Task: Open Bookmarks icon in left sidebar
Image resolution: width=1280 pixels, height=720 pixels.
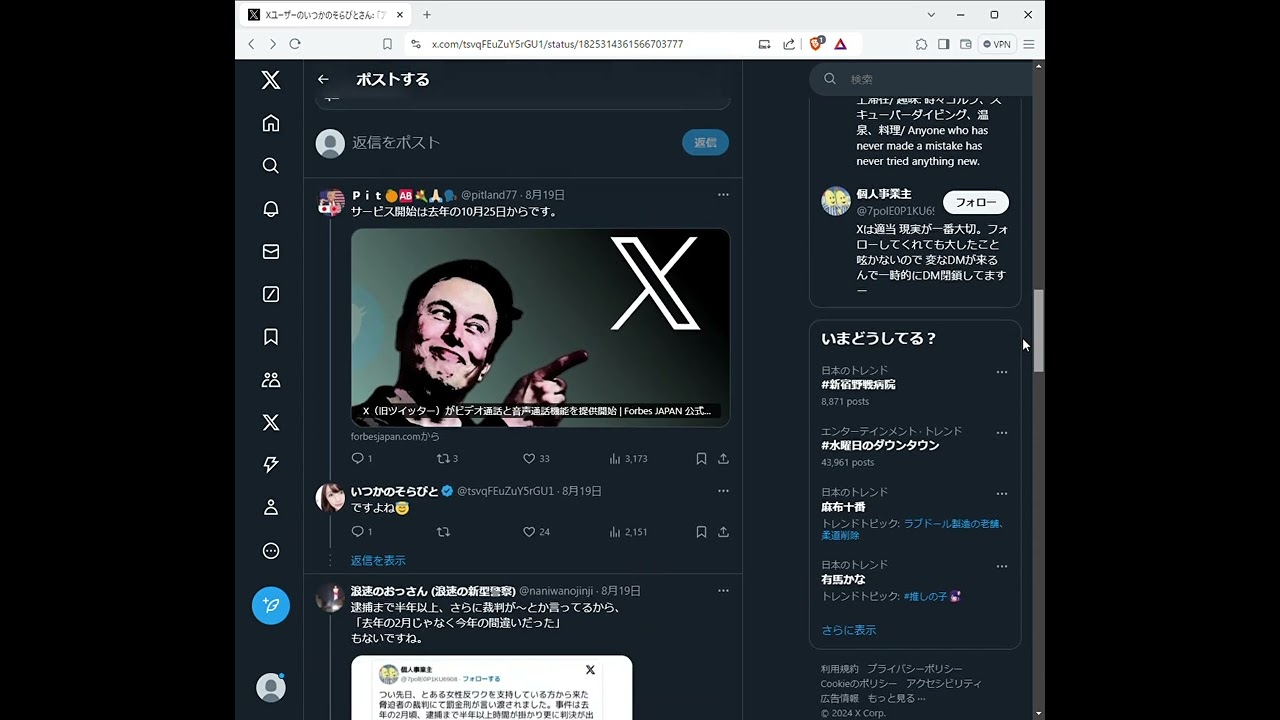Action: tap(271, 337)
